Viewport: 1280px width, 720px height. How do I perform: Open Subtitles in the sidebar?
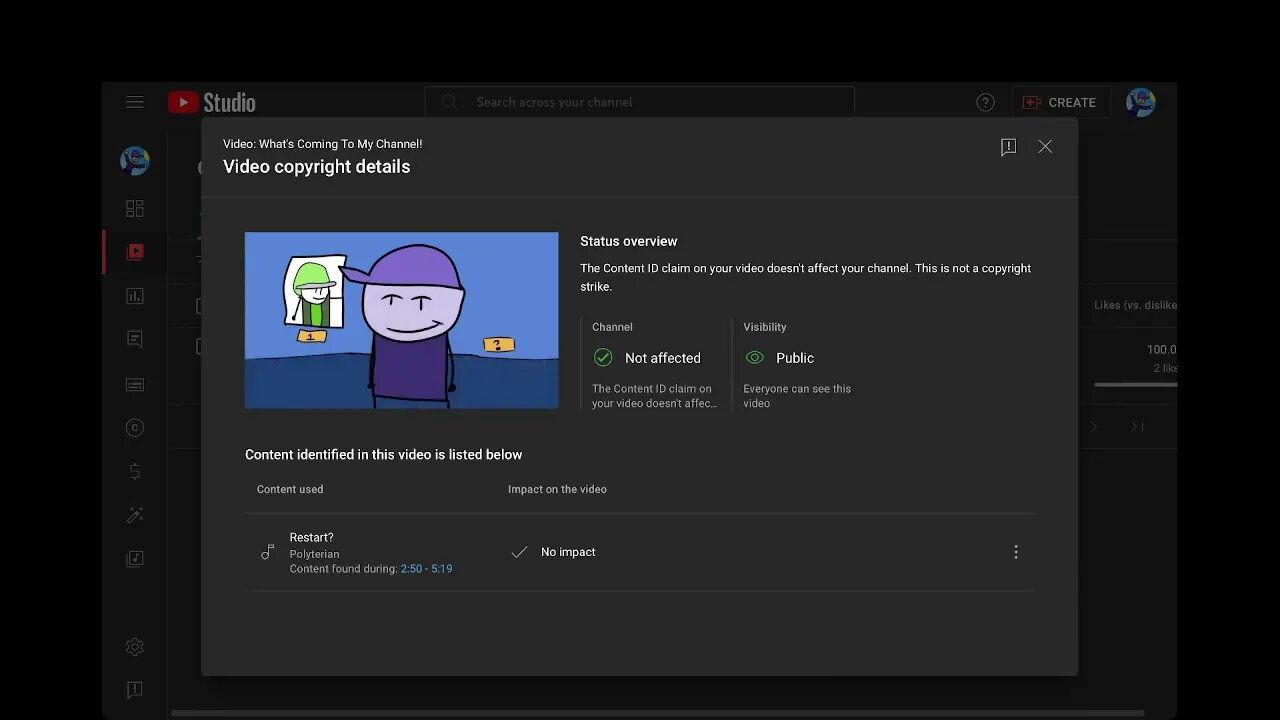(x=135, y=384)
